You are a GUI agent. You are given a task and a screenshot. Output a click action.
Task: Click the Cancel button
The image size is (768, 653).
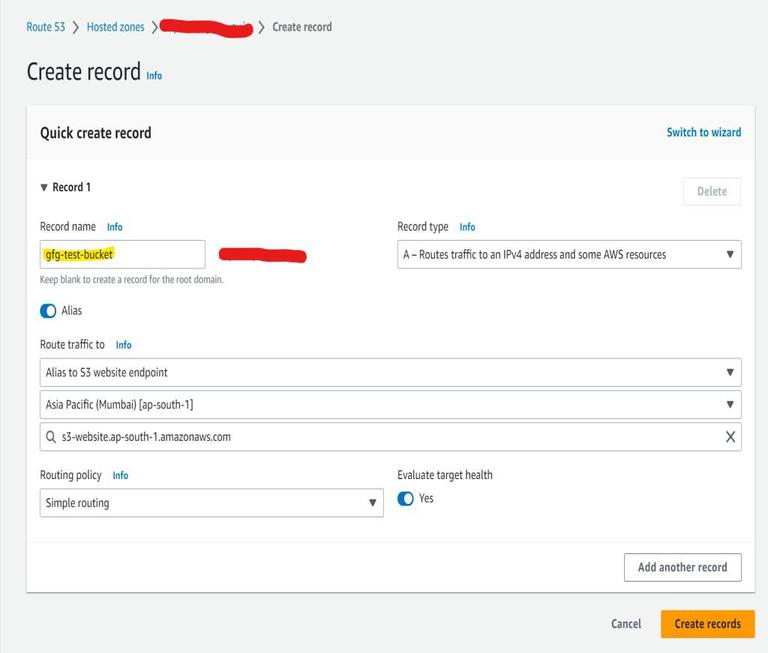pos(626,624)
